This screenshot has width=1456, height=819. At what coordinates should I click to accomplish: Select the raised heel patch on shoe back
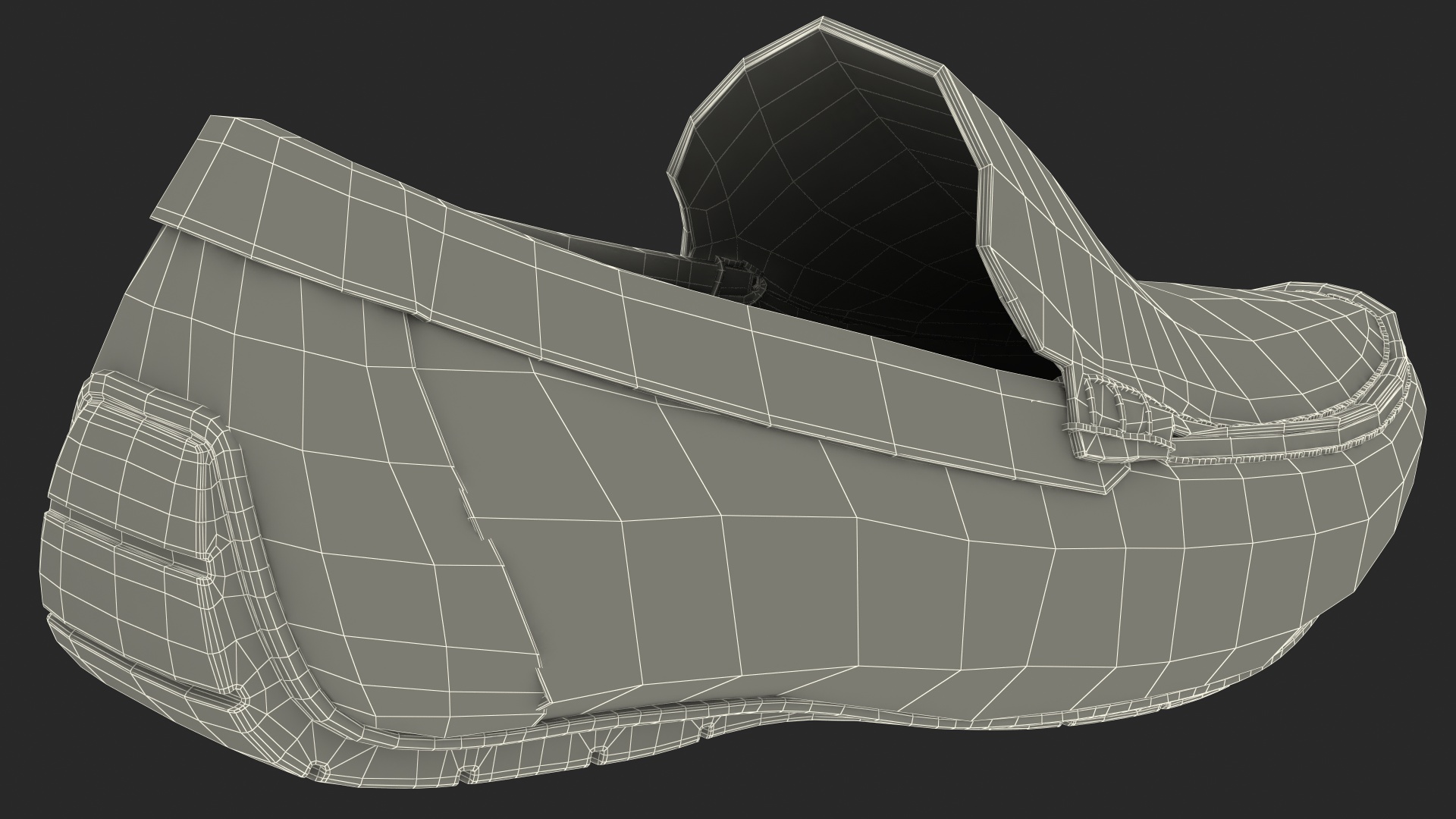click(x=144, y=535)
